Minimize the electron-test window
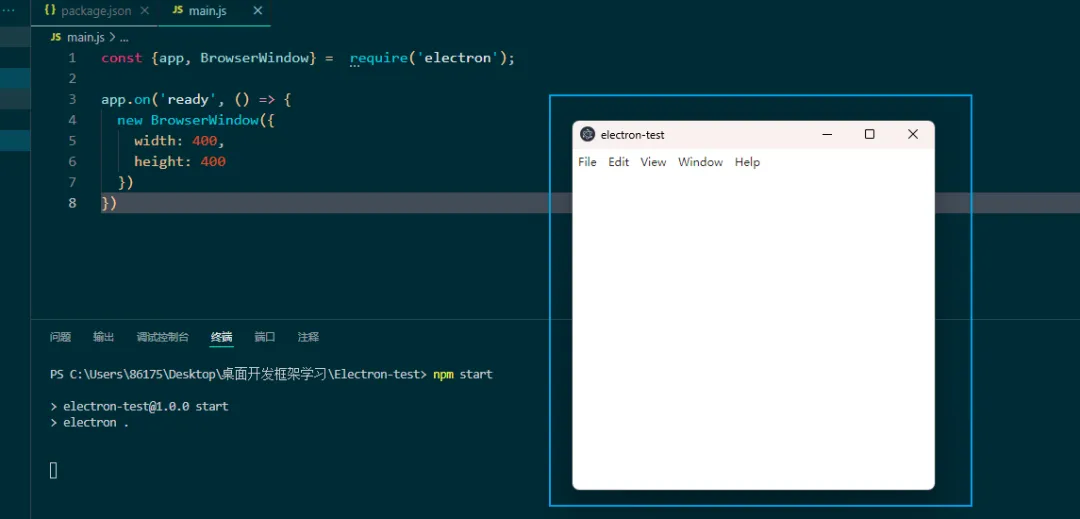This screenshot has height=519, width=1080. [827, 135]
